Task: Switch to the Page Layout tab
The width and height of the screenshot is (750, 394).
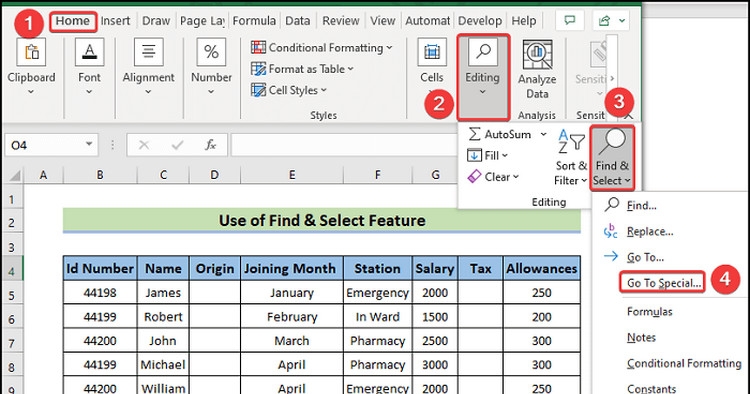Action: tap(202, 21)
